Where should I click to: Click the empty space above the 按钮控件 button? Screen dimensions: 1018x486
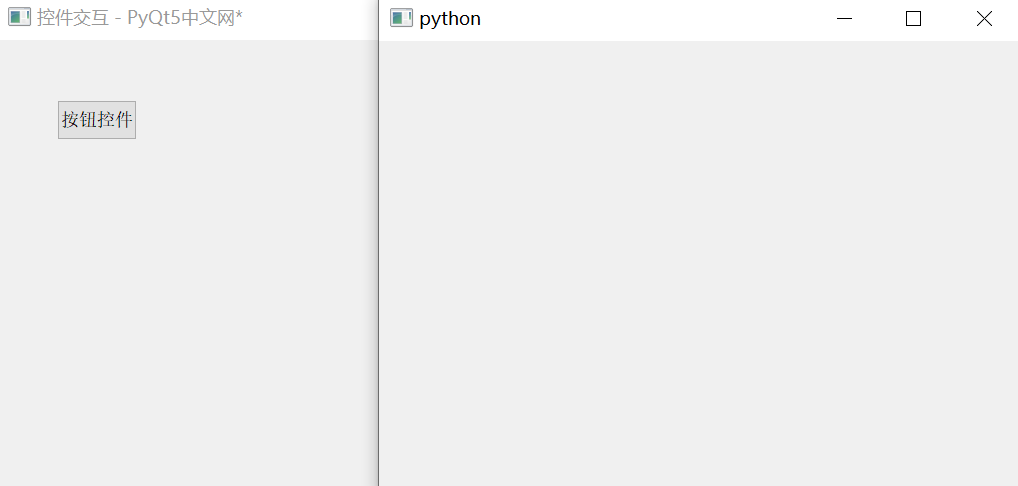click(97, 70)
